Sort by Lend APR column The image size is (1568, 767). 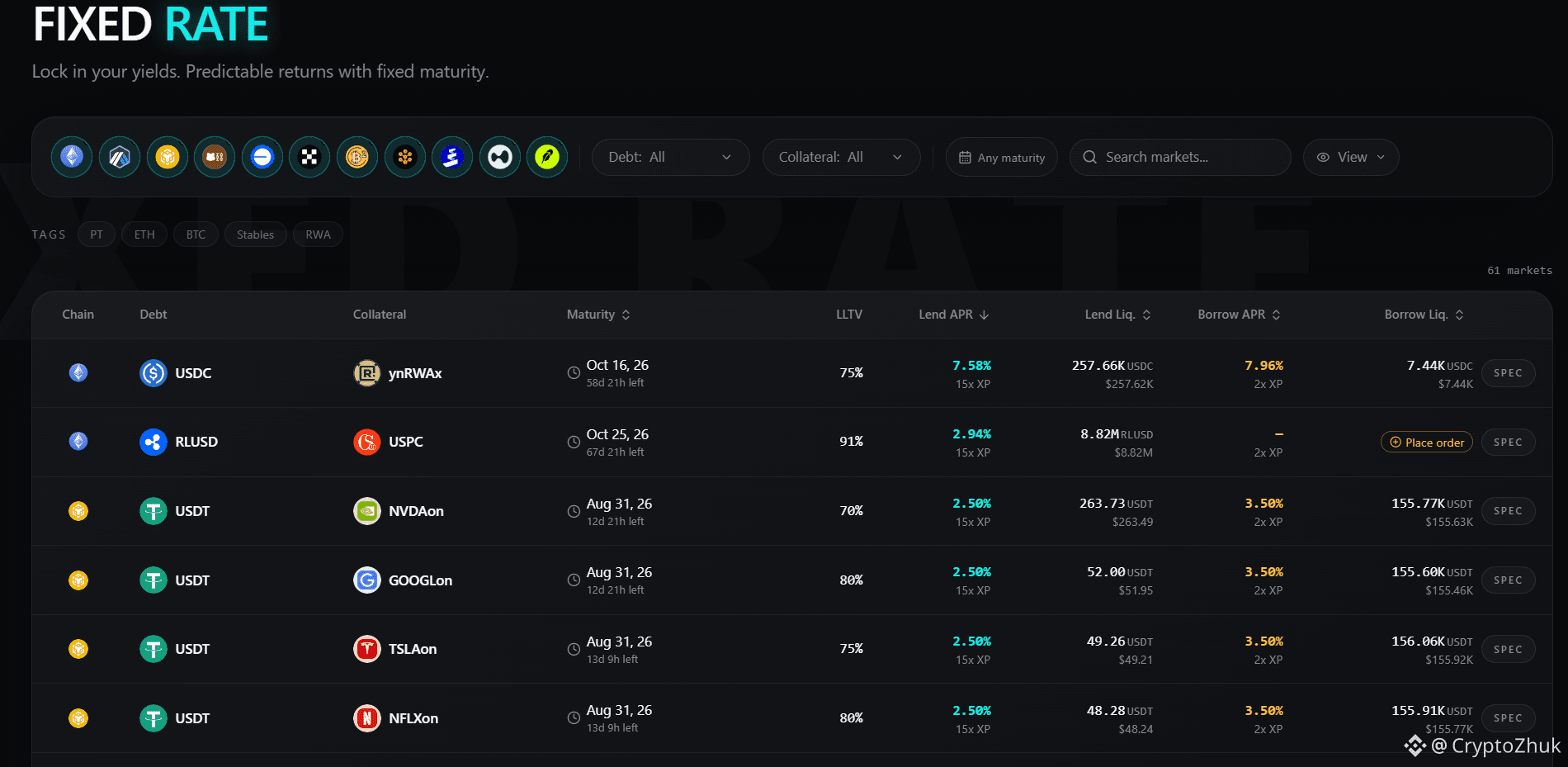point(954,315)
